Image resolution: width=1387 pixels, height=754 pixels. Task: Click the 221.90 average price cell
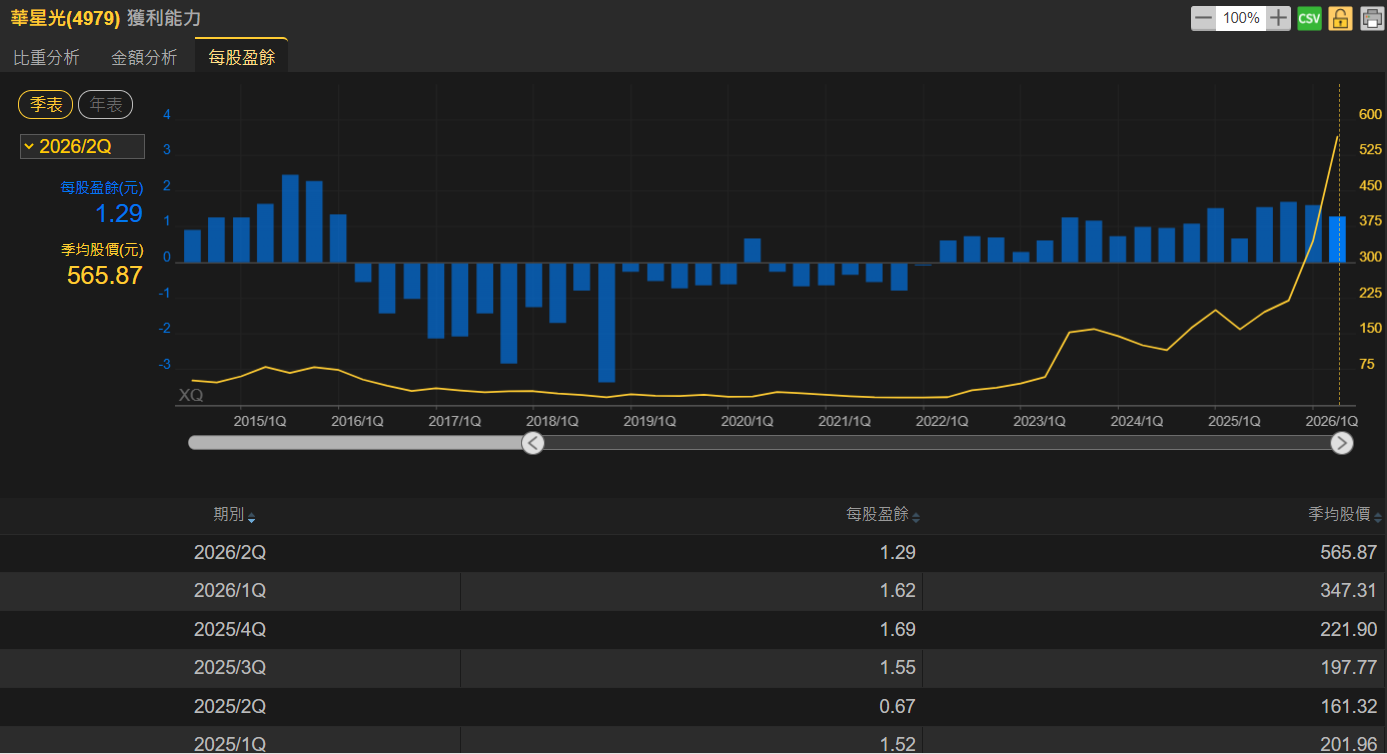click(x=1348, y=630)
